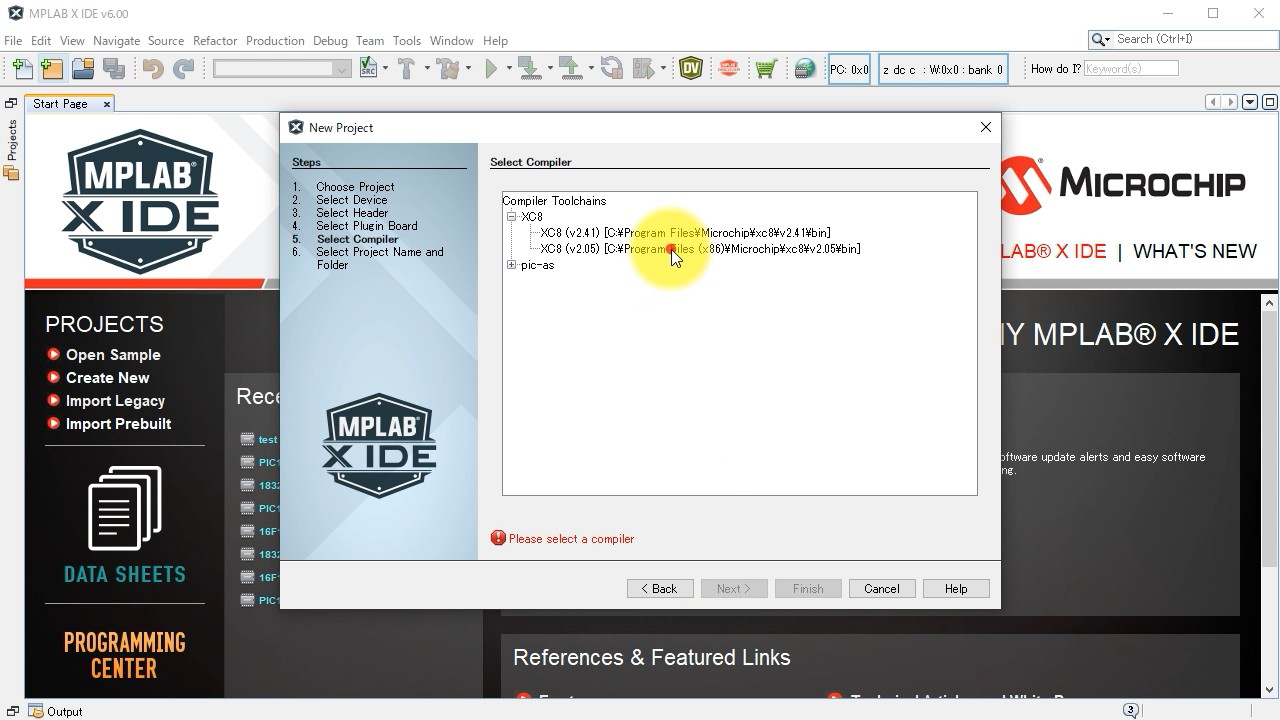
Task: Select the Start Page tab
Action: point(60,104)
